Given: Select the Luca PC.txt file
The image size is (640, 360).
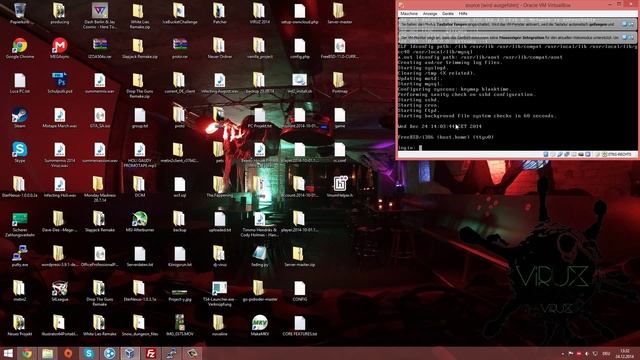Looking at the screenshot, I should 20,83.
